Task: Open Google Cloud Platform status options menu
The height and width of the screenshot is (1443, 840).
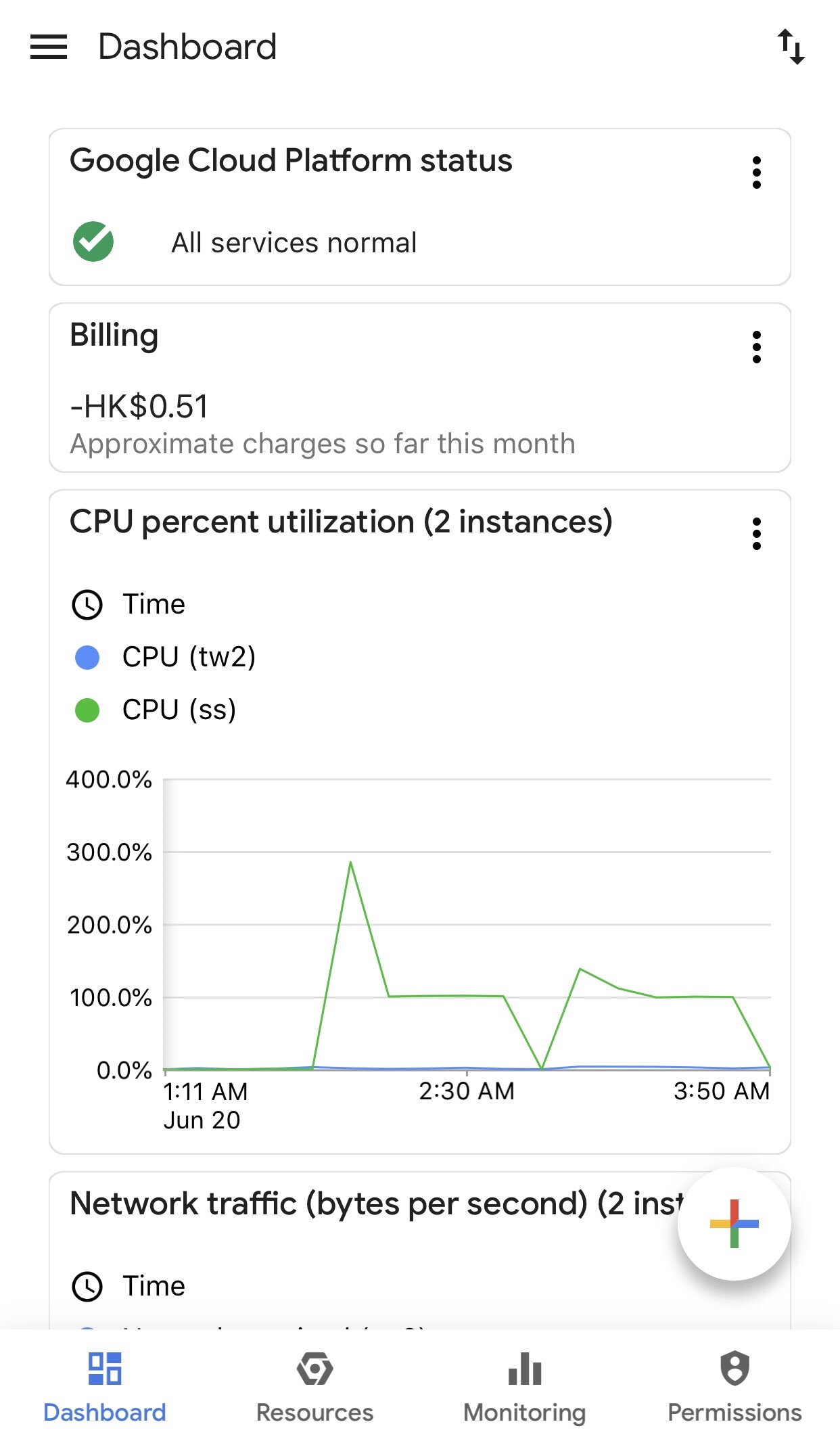Action: click(x=757, y=173)
